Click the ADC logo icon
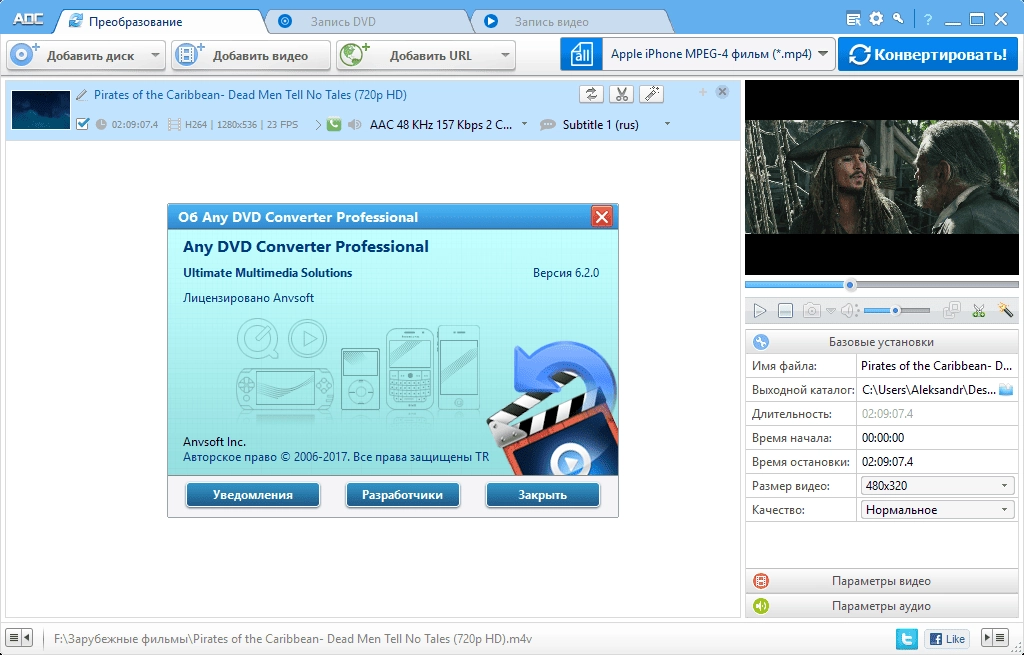 pyautogui.click(x=28, y=20)
